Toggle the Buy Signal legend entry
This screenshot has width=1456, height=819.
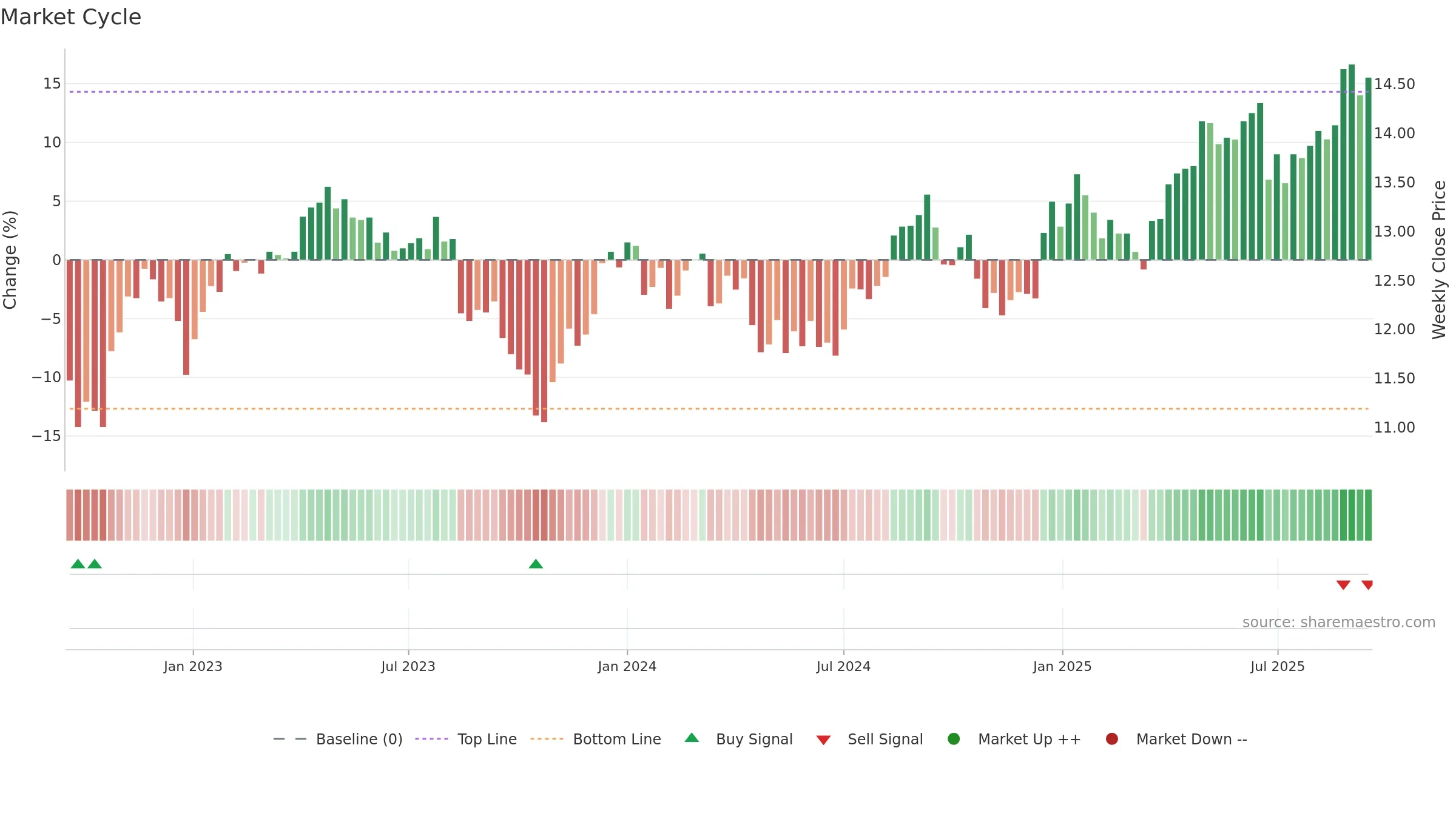738,739
